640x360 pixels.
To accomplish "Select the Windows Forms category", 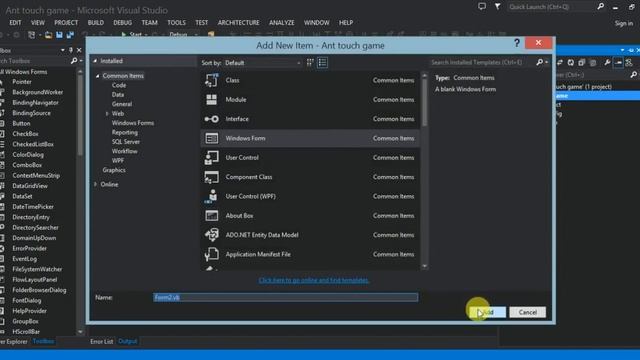I will click(133, 123).
